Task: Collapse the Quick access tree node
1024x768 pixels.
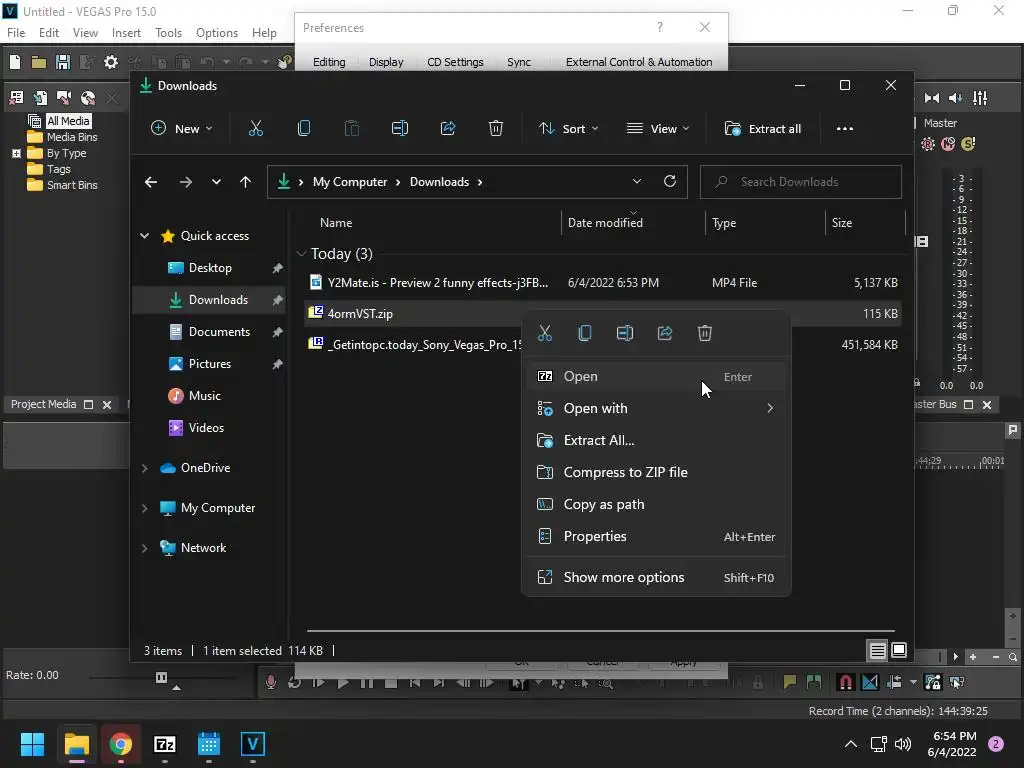Action: [144, 236]
